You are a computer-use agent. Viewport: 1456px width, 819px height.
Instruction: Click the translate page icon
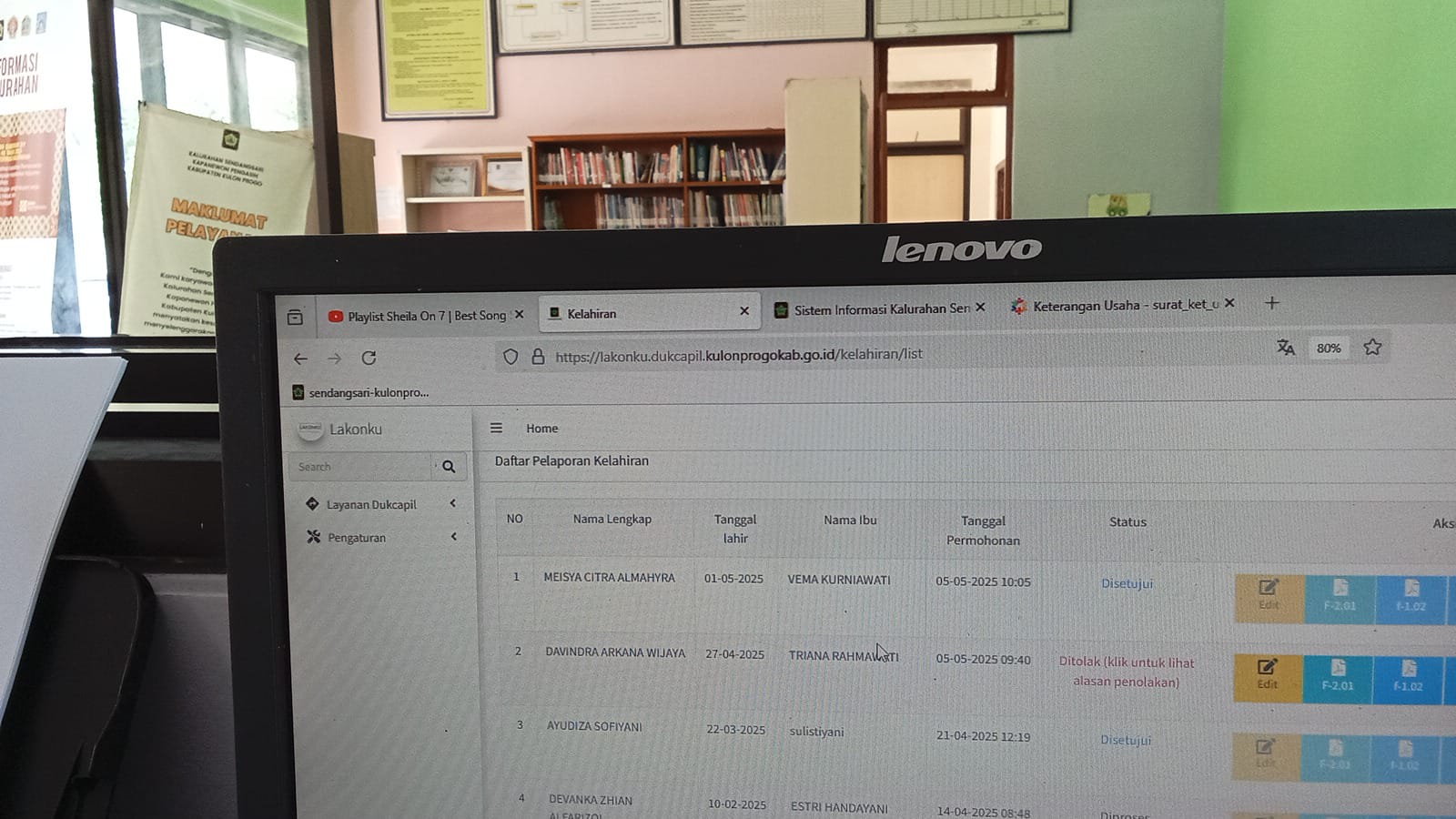[x=1286, y=348]
